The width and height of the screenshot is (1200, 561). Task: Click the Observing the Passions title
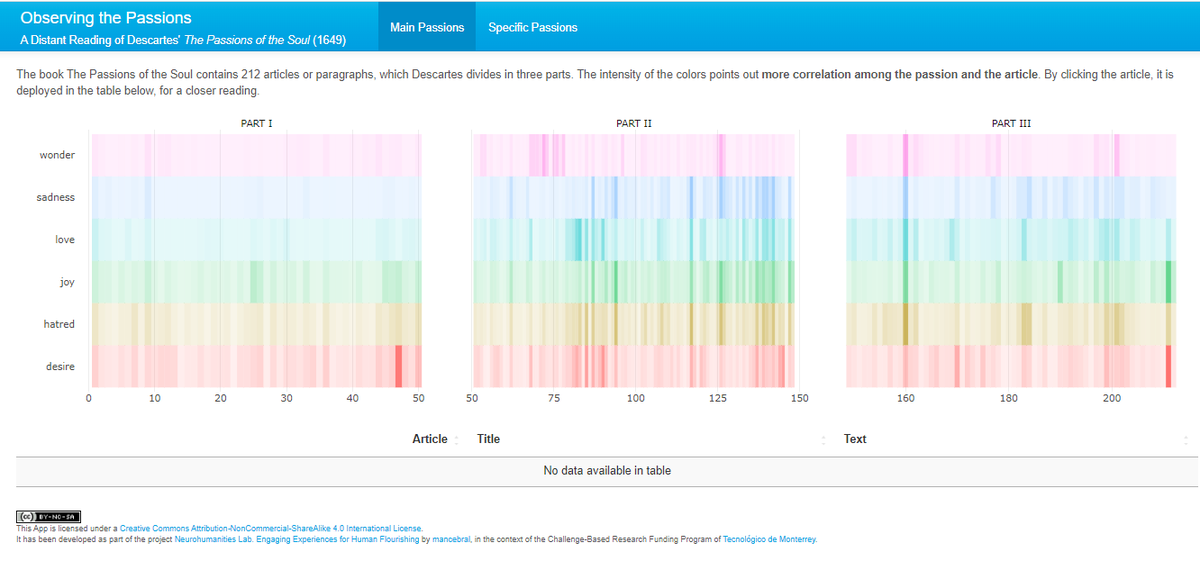tap(106, 18)
